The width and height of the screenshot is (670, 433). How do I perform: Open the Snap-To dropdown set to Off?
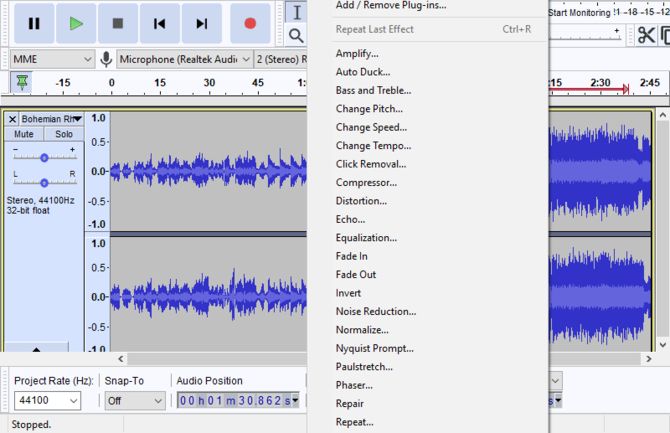(133, 401)
